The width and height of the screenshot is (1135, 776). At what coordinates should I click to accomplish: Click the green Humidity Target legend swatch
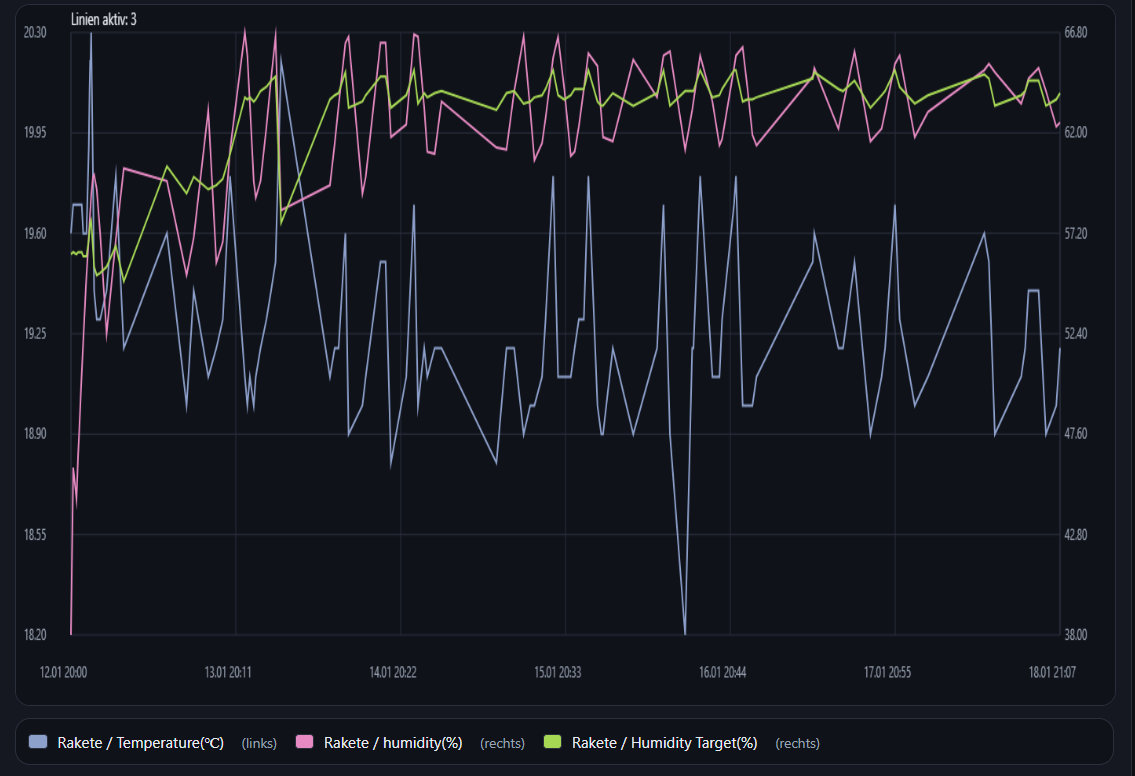point(553,742)
